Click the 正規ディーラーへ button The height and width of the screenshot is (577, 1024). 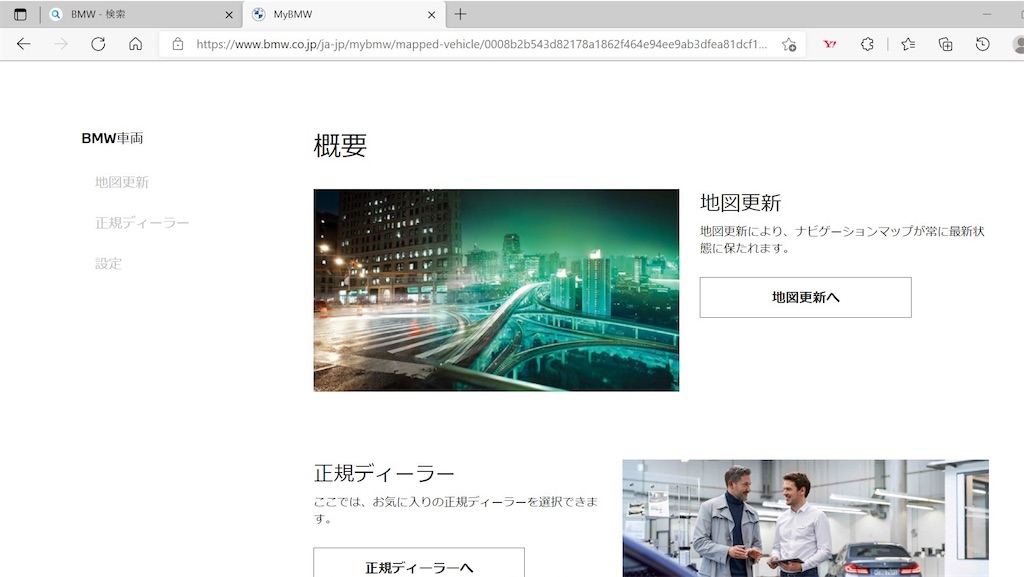tap(419, 563)
